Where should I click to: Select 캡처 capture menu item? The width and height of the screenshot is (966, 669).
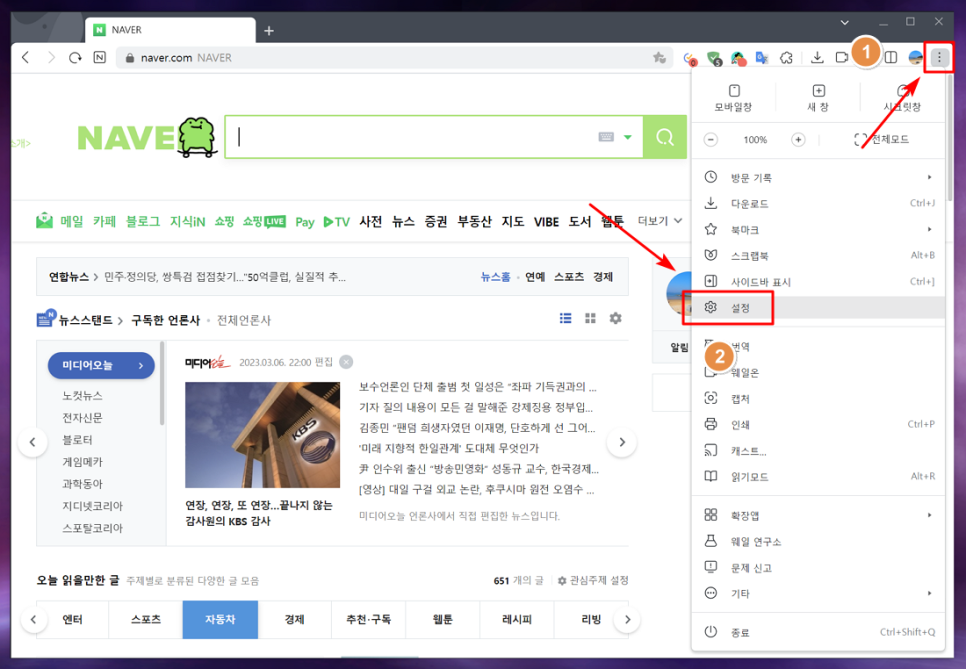pyautogui.click(x=818, y=399)
